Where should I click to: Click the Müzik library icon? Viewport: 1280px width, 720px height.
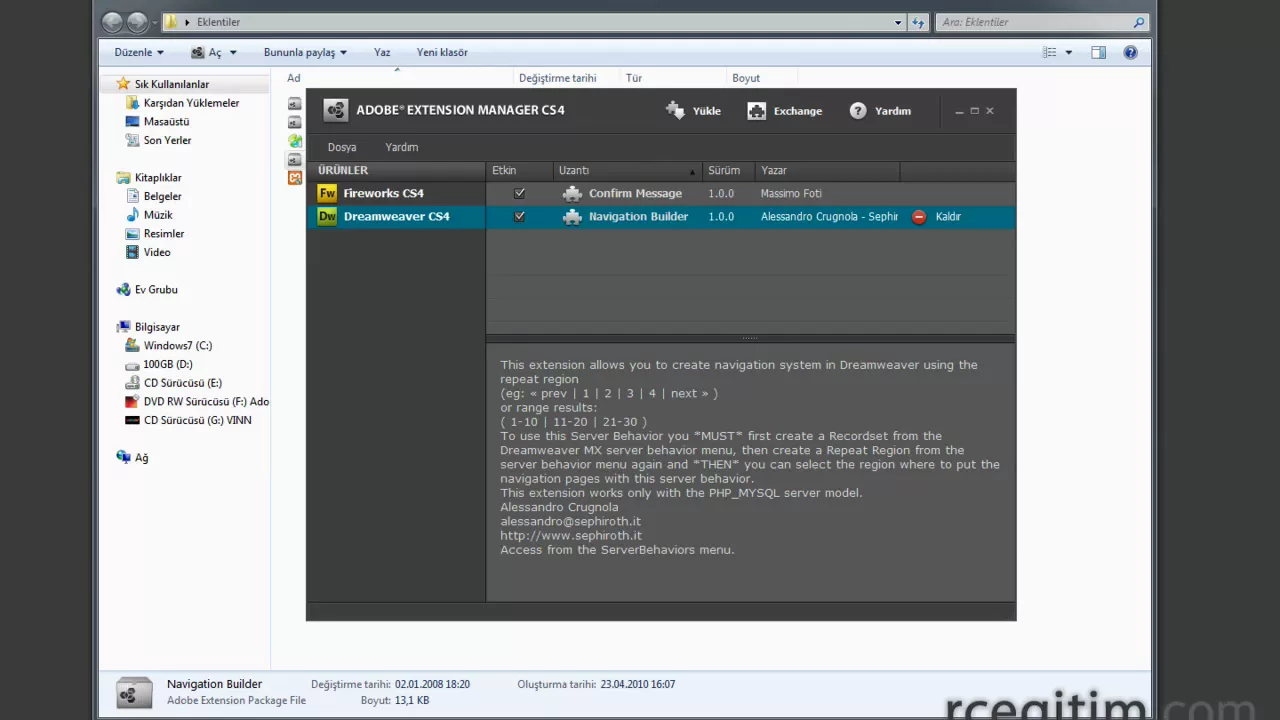click(x=133, y=215)
